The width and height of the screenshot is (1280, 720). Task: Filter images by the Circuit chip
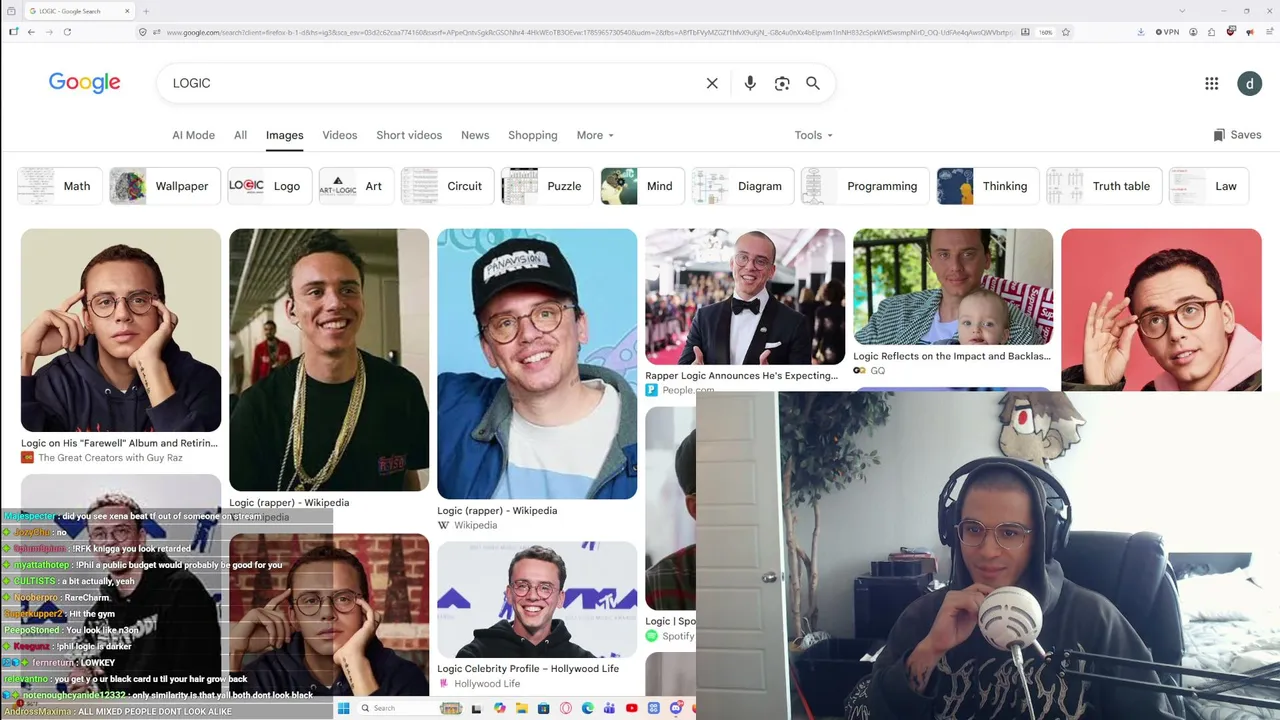coord(447,186)
